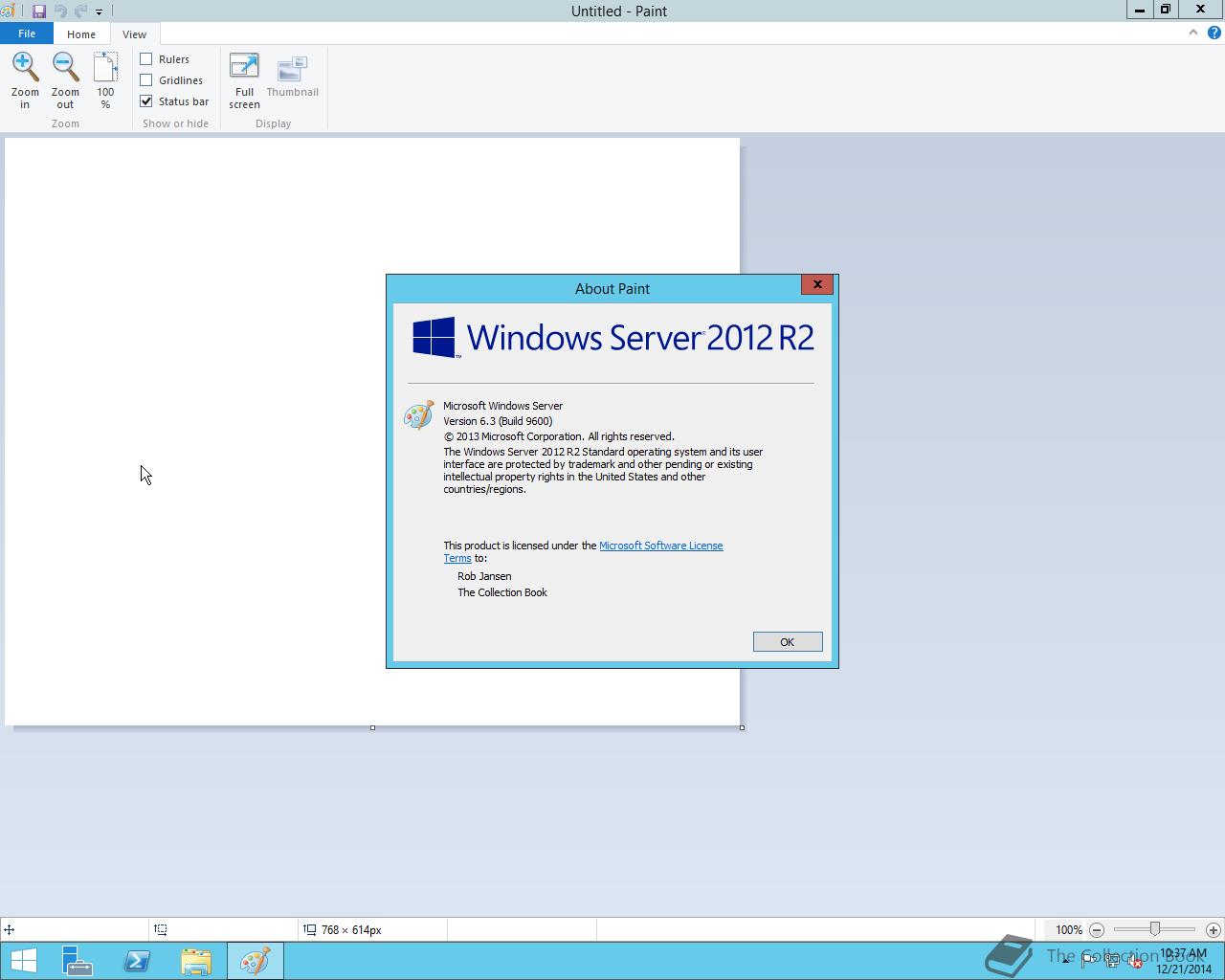
Task: Click the network tray icon
Action: 1112,961
